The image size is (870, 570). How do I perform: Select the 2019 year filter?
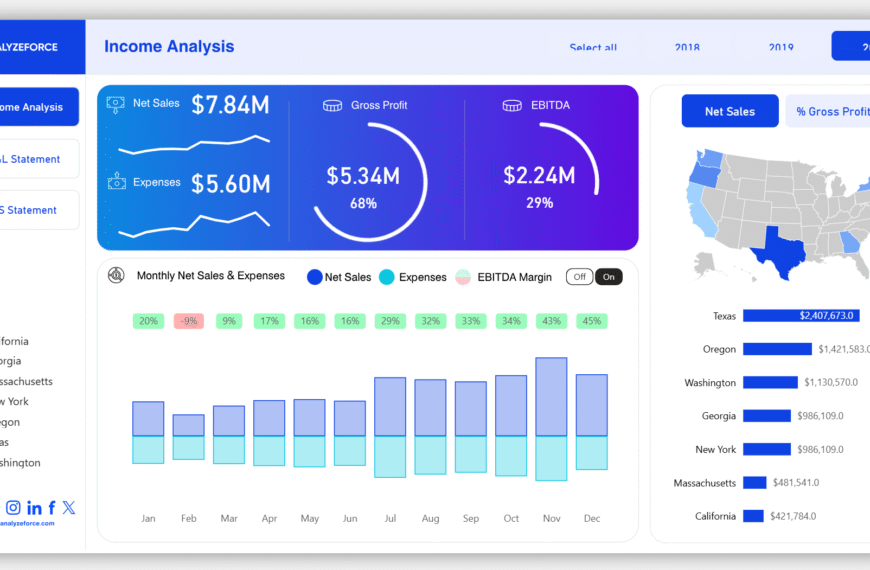click(781, 47)
